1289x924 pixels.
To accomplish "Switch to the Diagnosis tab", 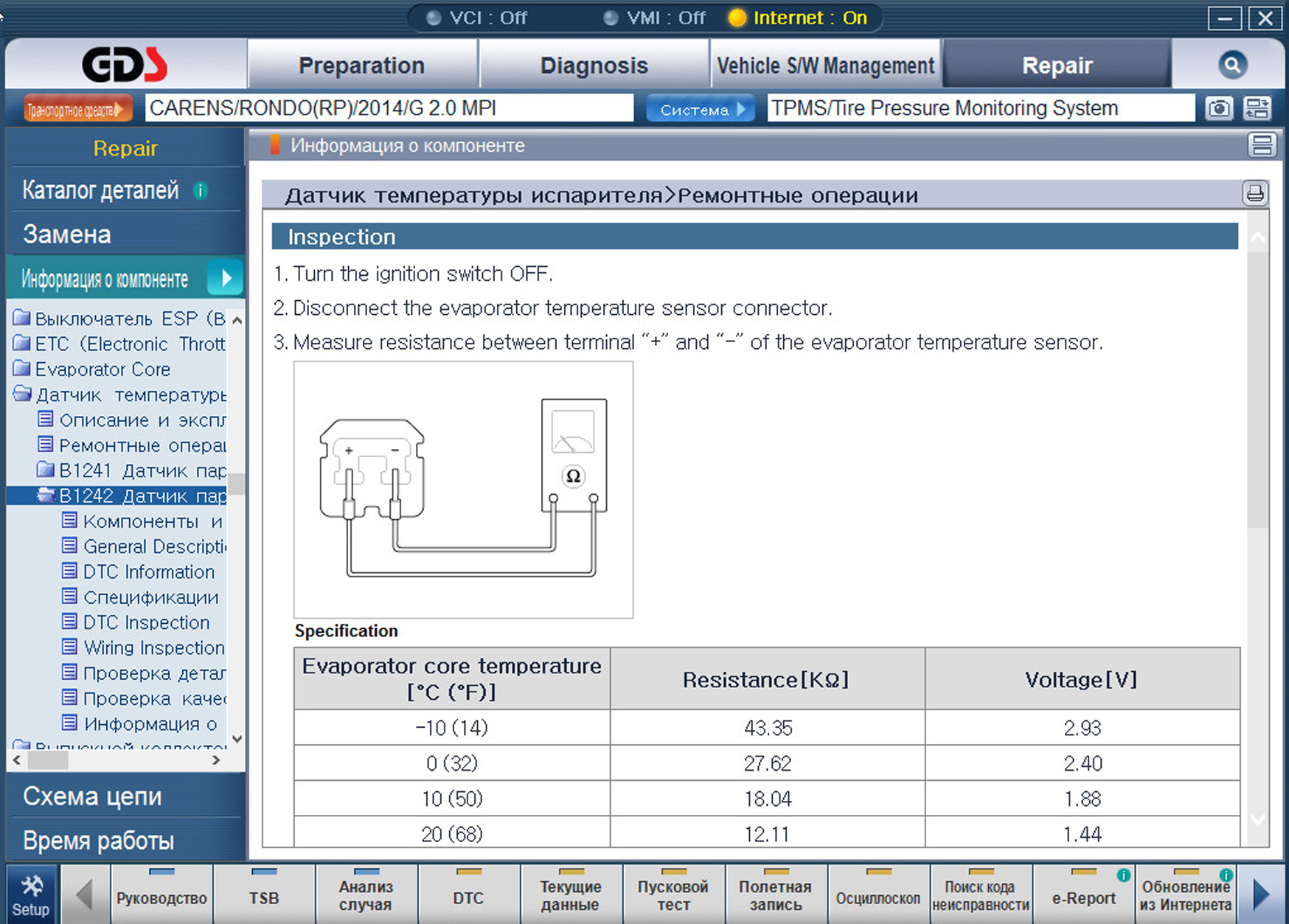I will 594,66.
